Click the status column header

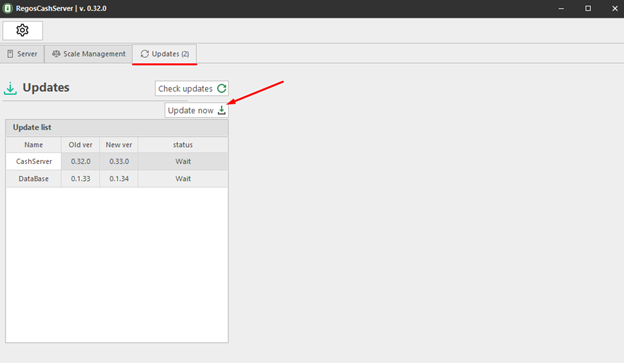click(183, 145)
